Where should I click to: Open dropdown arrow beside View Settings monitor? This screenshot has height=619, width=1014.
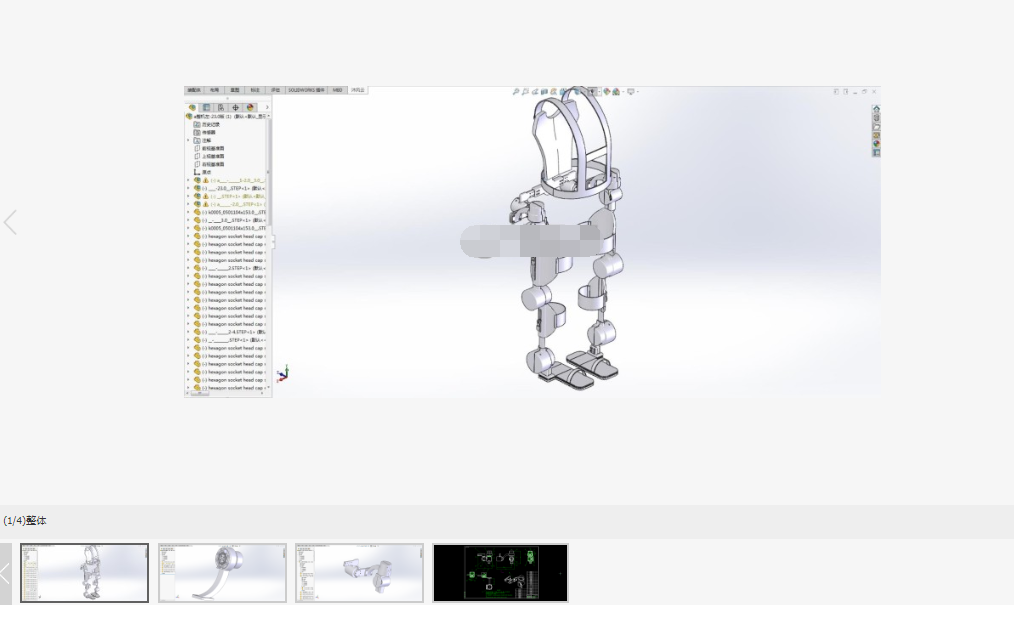[638, 92]
